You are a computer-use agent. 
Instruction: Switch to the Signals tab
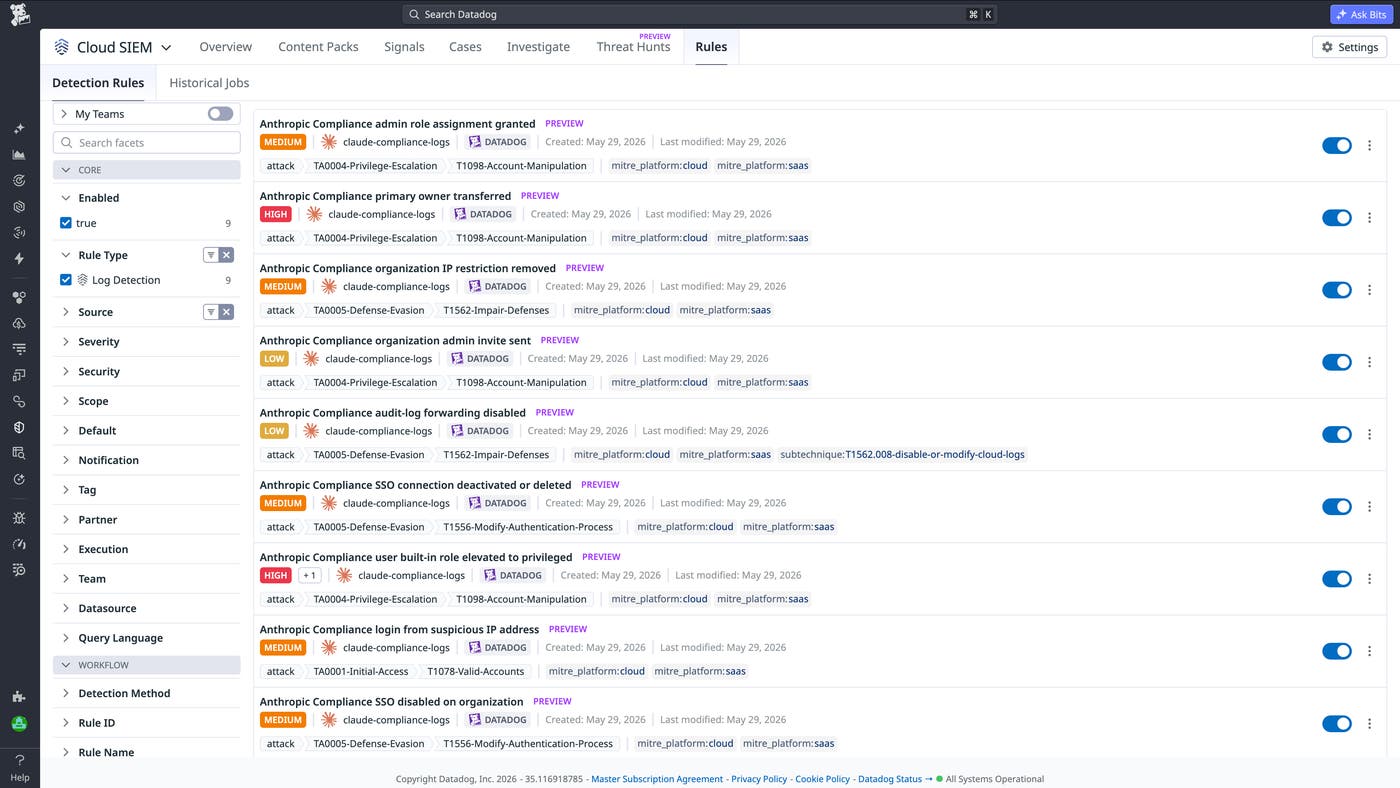[404, 47]
